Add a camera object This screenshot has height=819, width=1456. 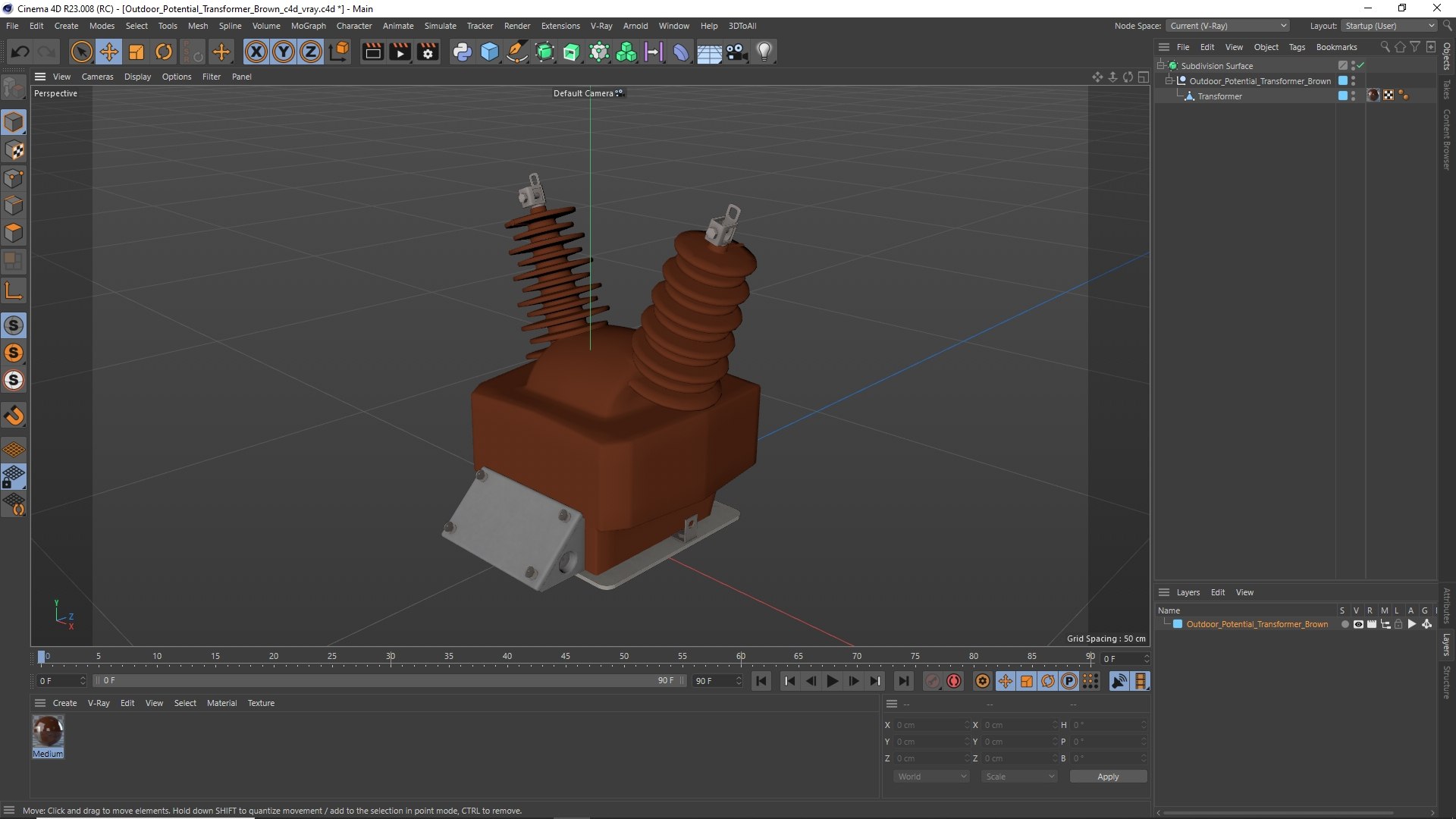point(737,52)
